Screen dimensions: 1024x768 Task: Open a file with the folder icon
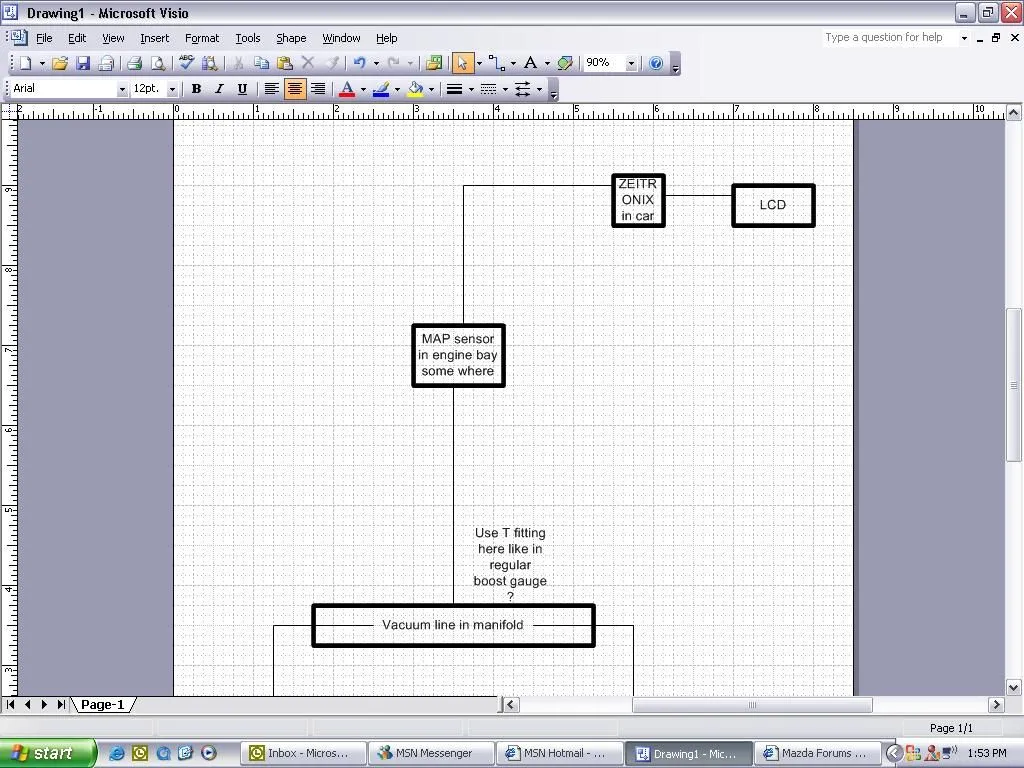tap(60, 63)
